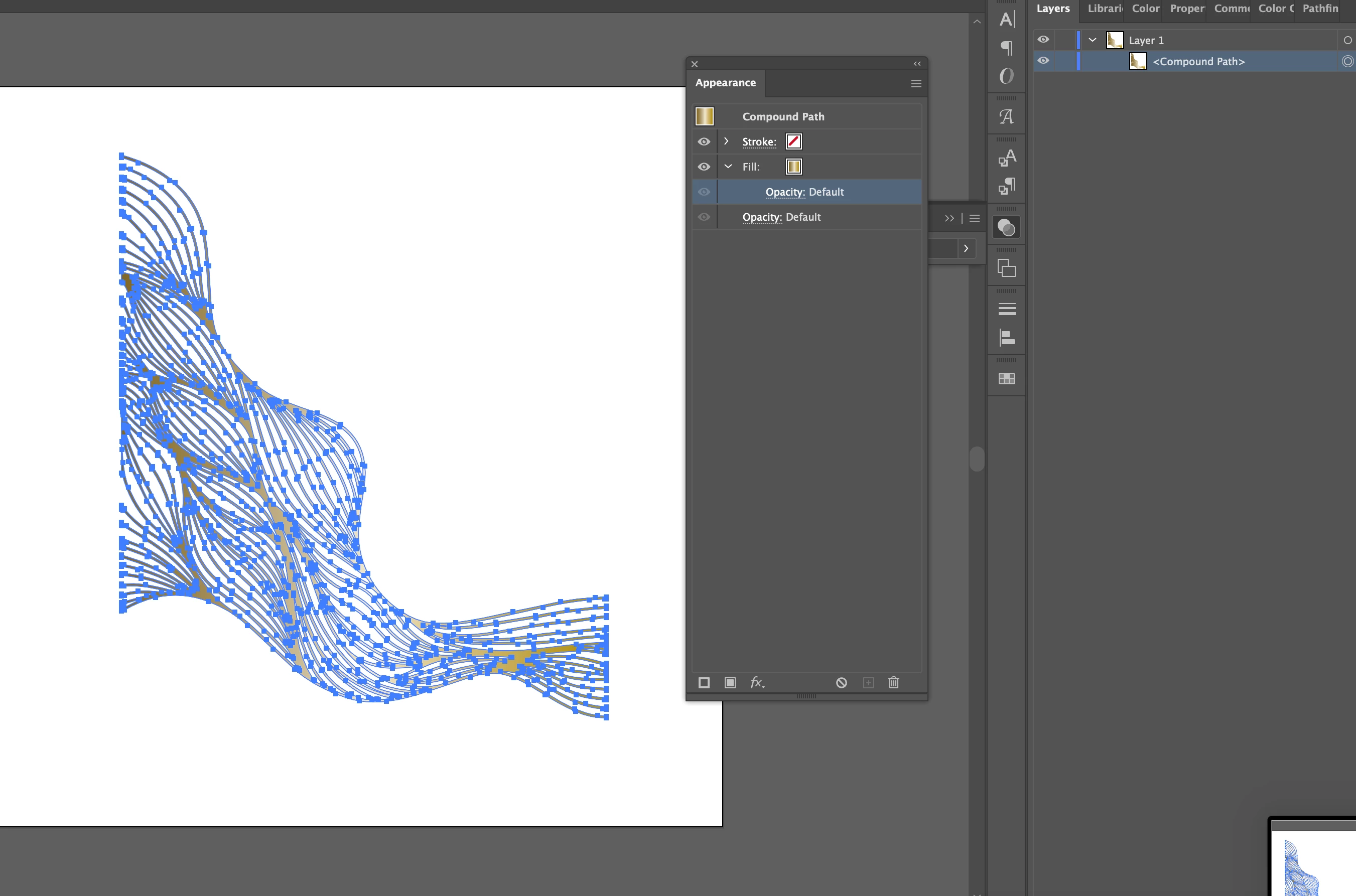
Task: Toggle visibility of Layer 1
Action: (x=1043, y=40)
